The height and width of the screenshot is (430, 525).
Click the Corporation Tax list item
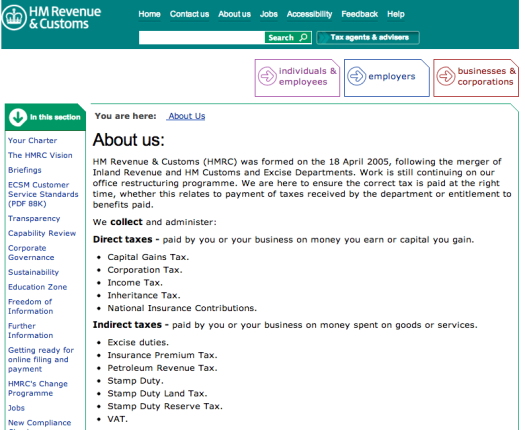pos(145,270)
